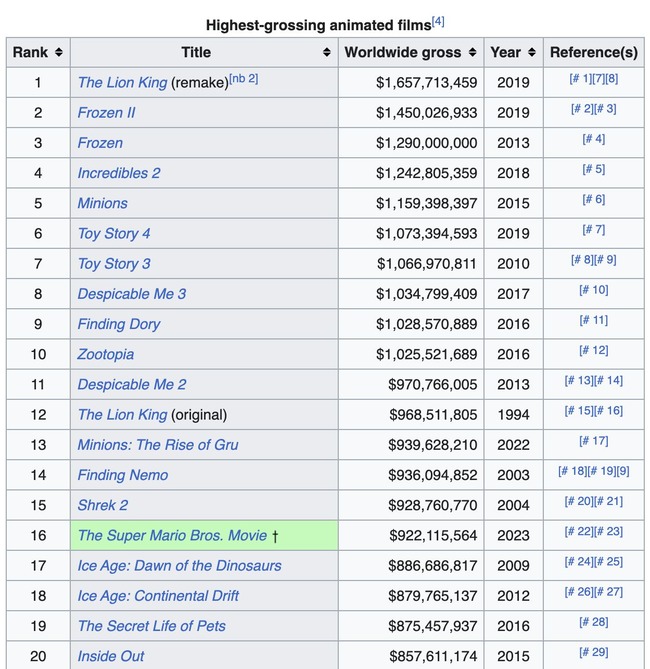Viewport: 650px width, 669px height.
Task: Open reference [# 2] for Frozen II
Action: click(x=583, y=109)
